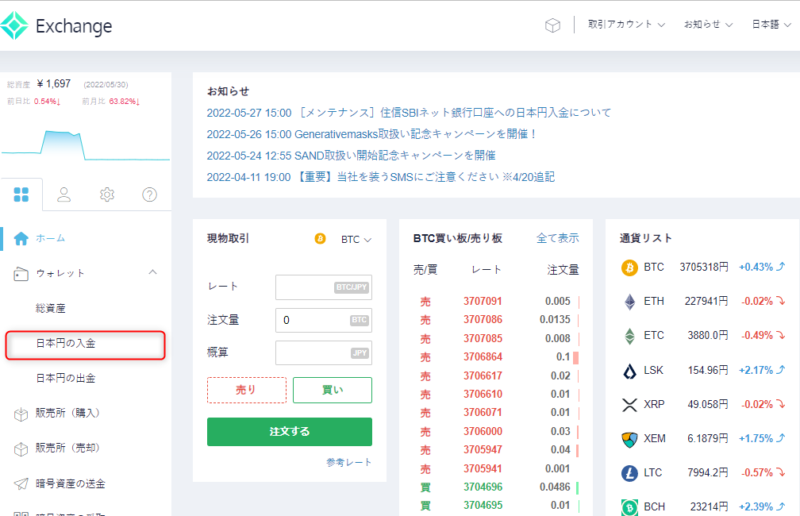The width and height of the screenshot is (800, 516).
Task: Open the help question mark tab
Action: click(x=149, y=194)
